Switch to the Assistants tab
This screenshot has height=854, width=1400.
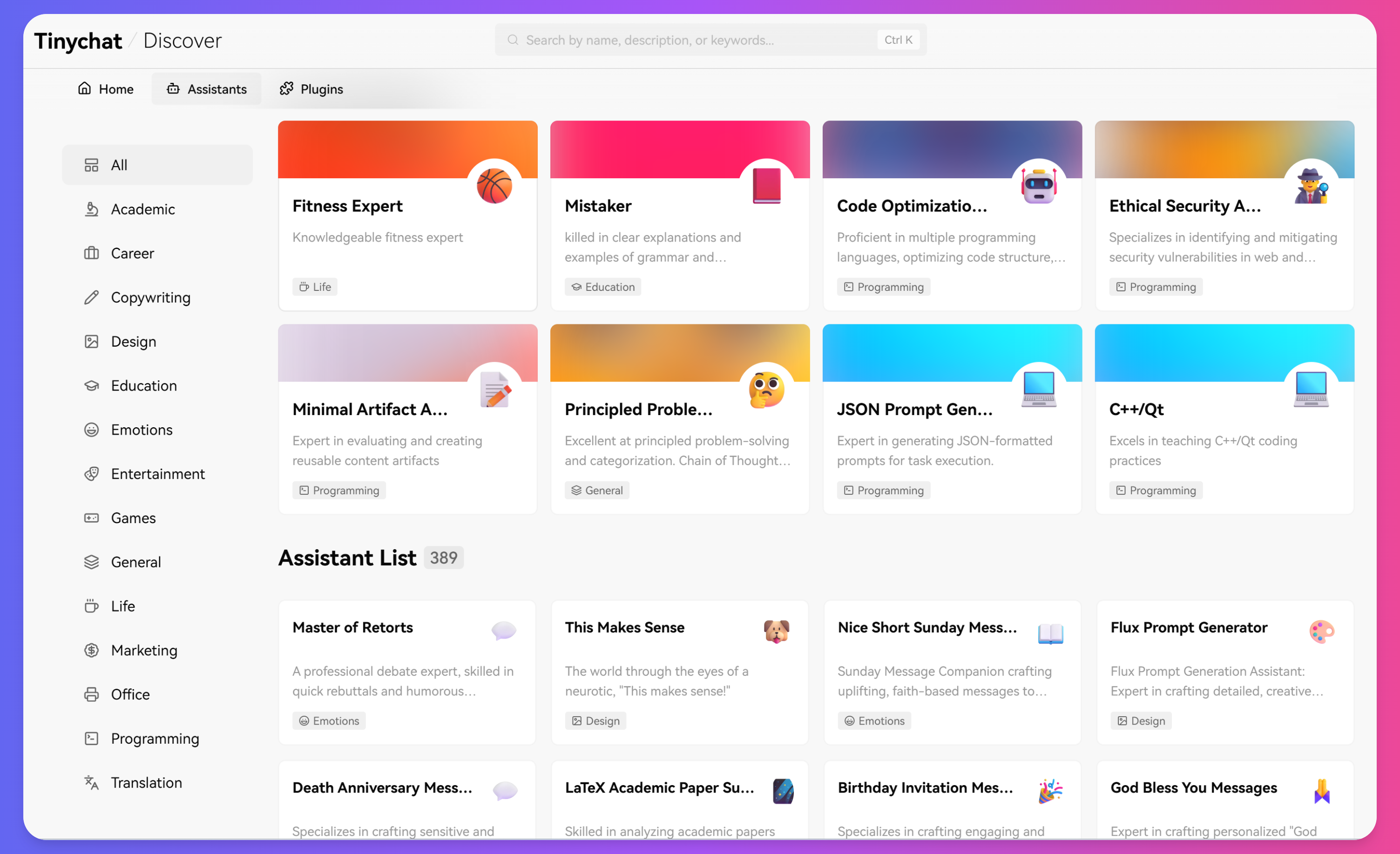[206, 88]
